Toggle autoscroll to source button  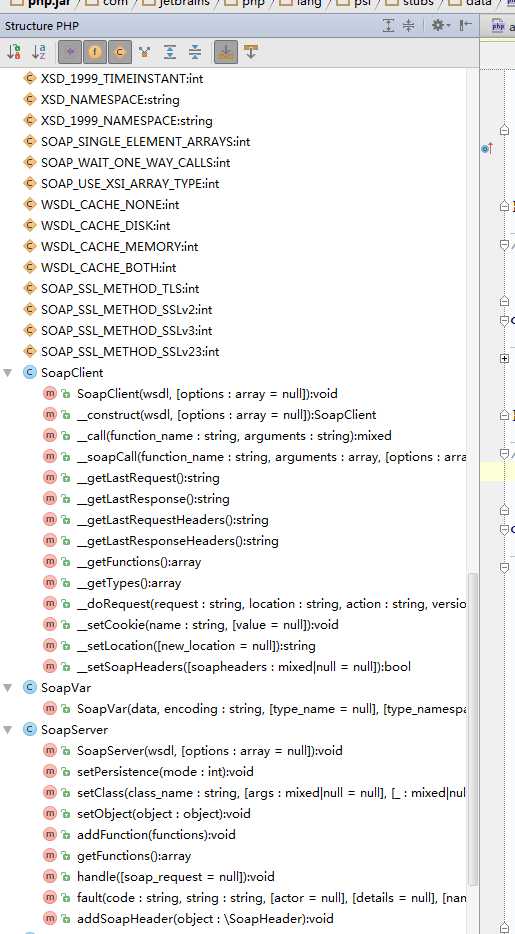point(226,52)
